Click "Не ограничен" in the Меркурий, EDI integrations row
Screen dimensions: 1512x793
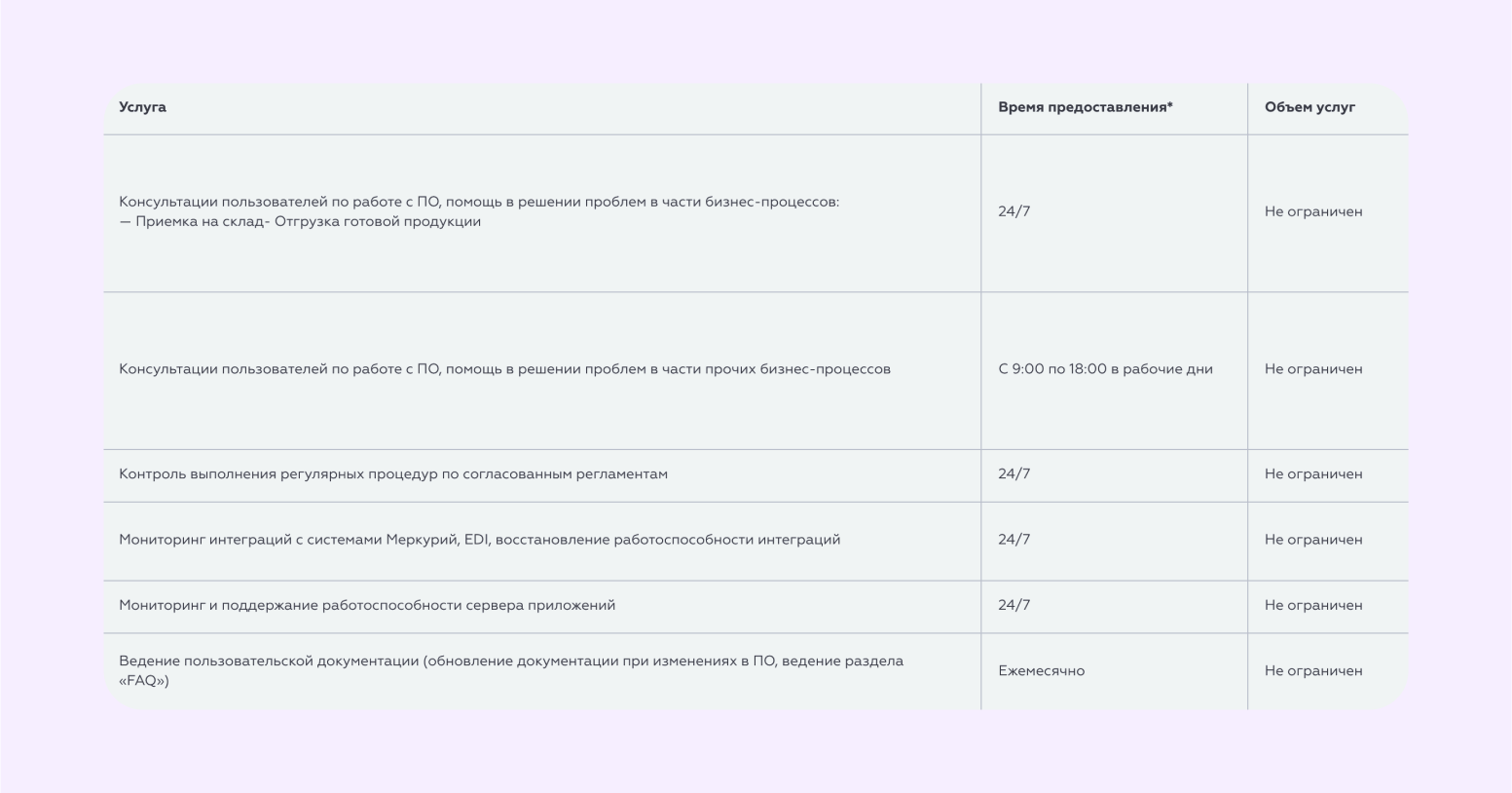tap(1313, 540)
